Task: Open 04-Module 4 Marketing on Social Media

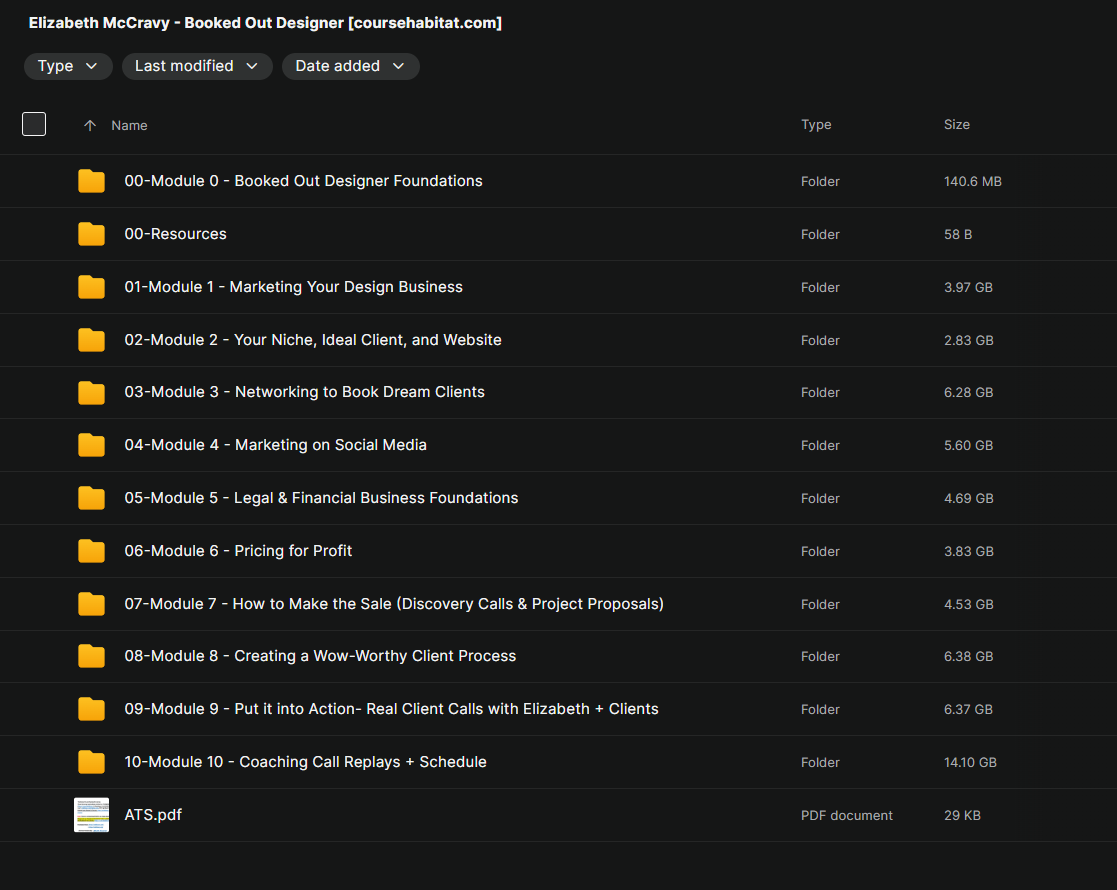Action: (x=275, y=445)
